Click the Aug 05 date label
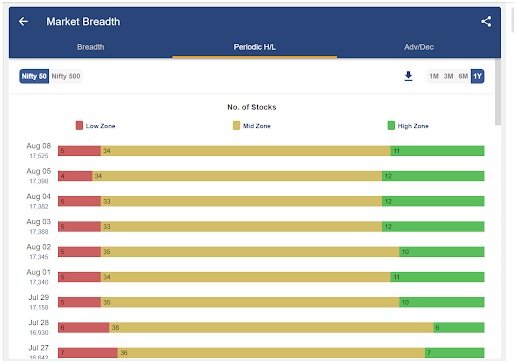Screen dimensions: 516x363 39,171
